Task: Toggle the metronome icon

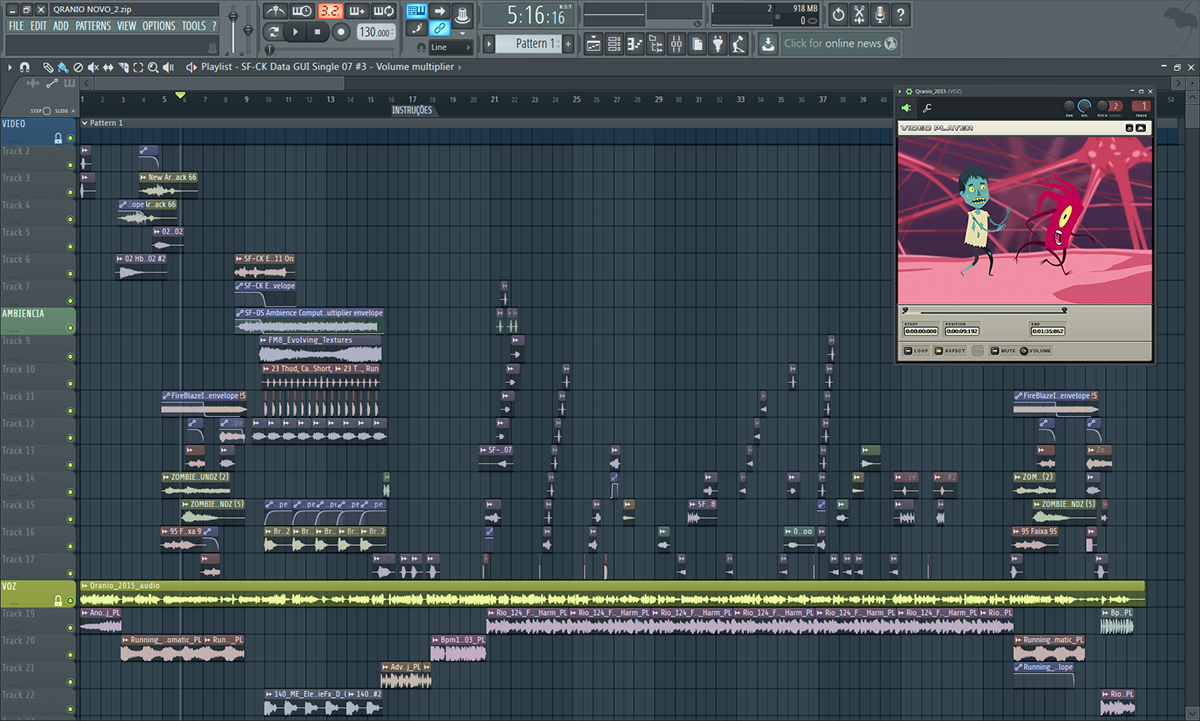Action: (277, 11)
